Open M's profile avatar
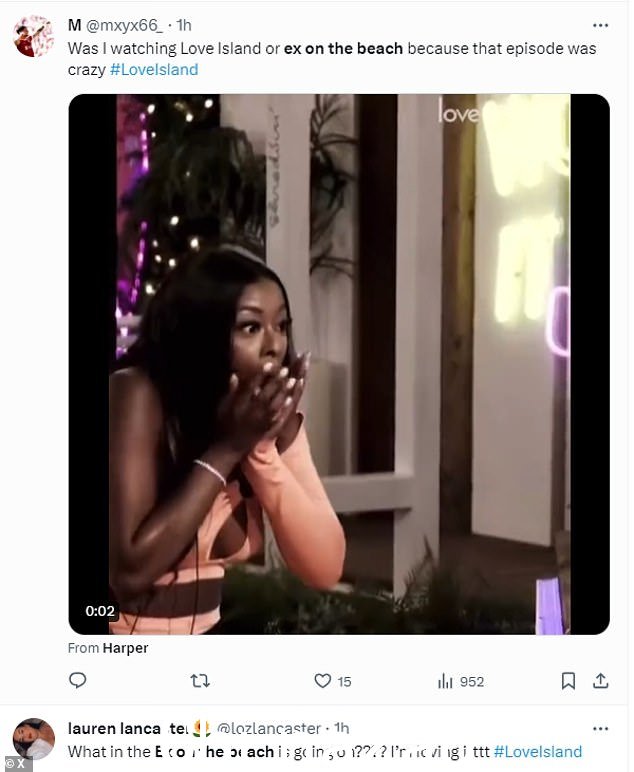 [x=33, y=36]
